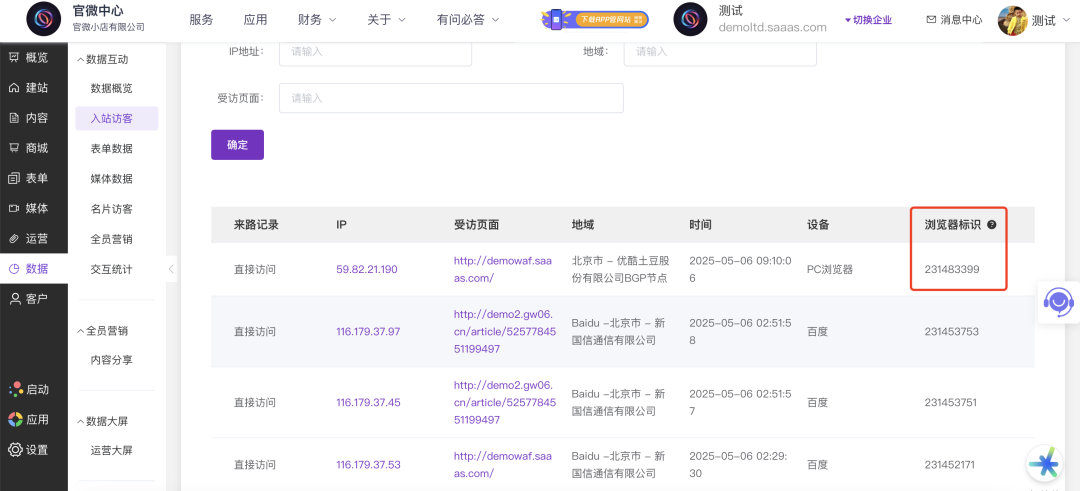The height and width of the screenshot is (491, 1080).
Task: Collapse the secondary sidebar panel handle
Action: click(x=171, y=269)
